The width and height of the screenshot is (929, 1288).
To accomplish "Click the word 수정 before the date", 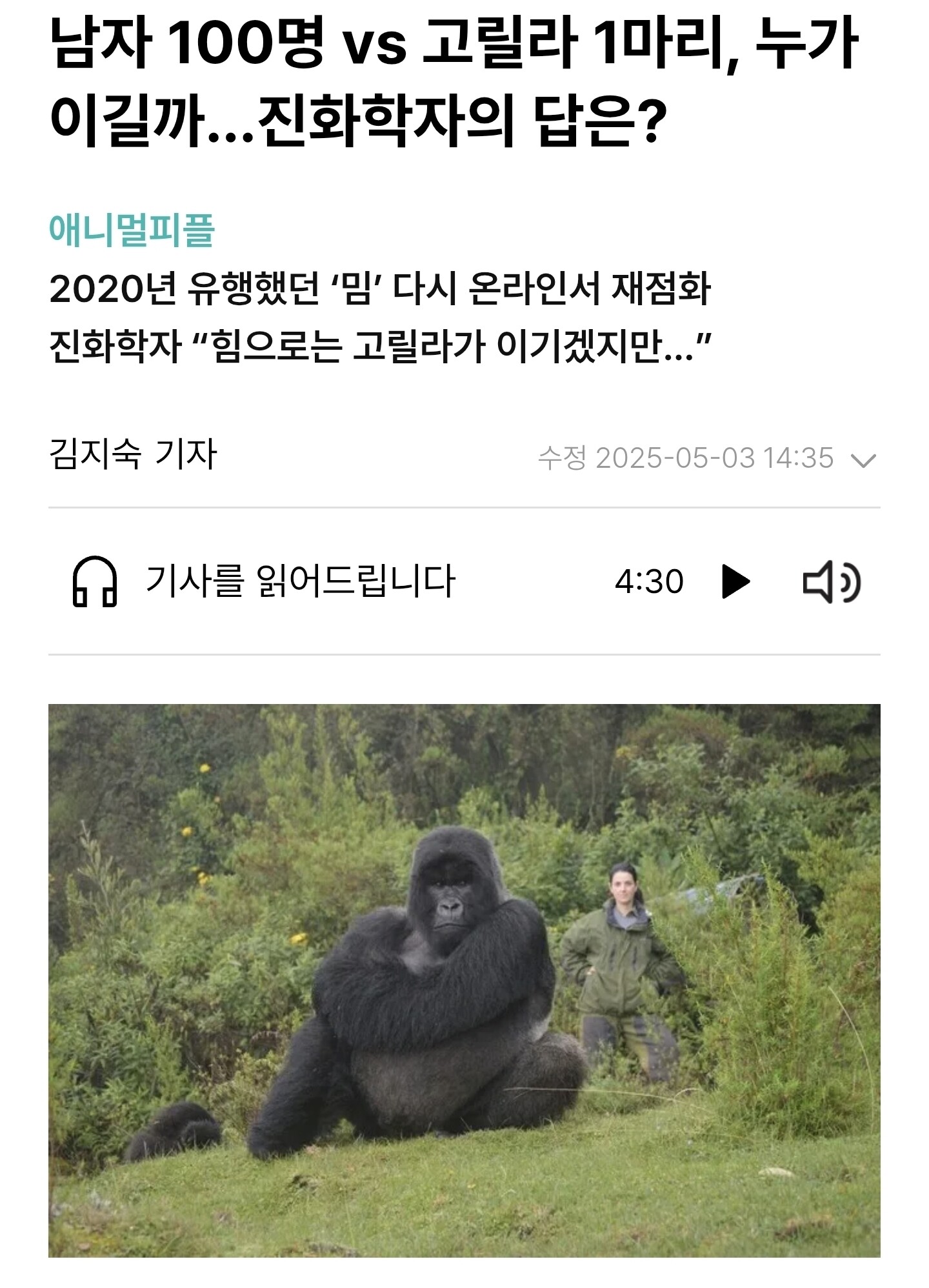I will (x=562, y=458).
